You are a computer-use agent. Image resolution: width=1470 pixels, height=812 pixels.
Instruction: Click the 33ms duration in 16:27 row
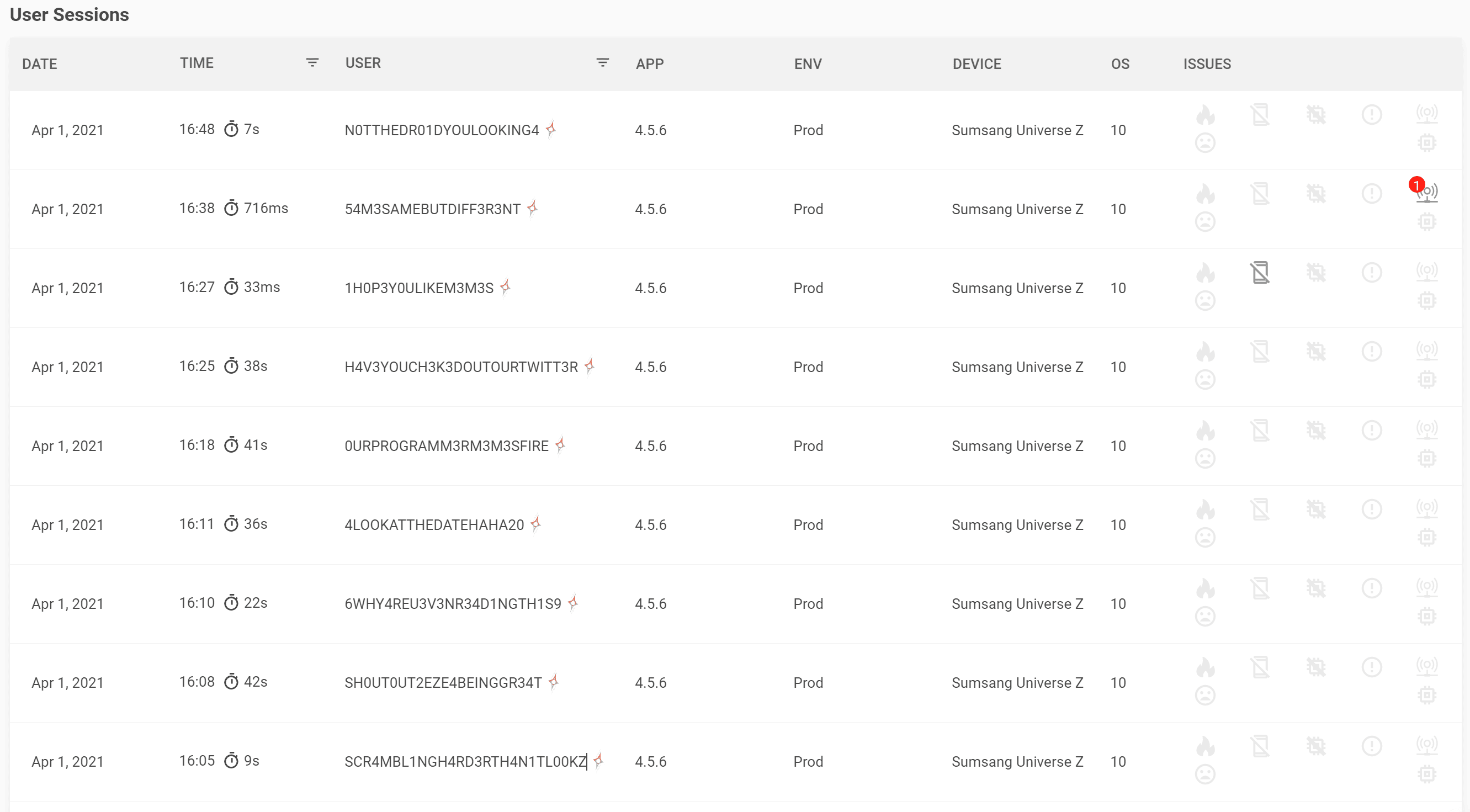262,287
